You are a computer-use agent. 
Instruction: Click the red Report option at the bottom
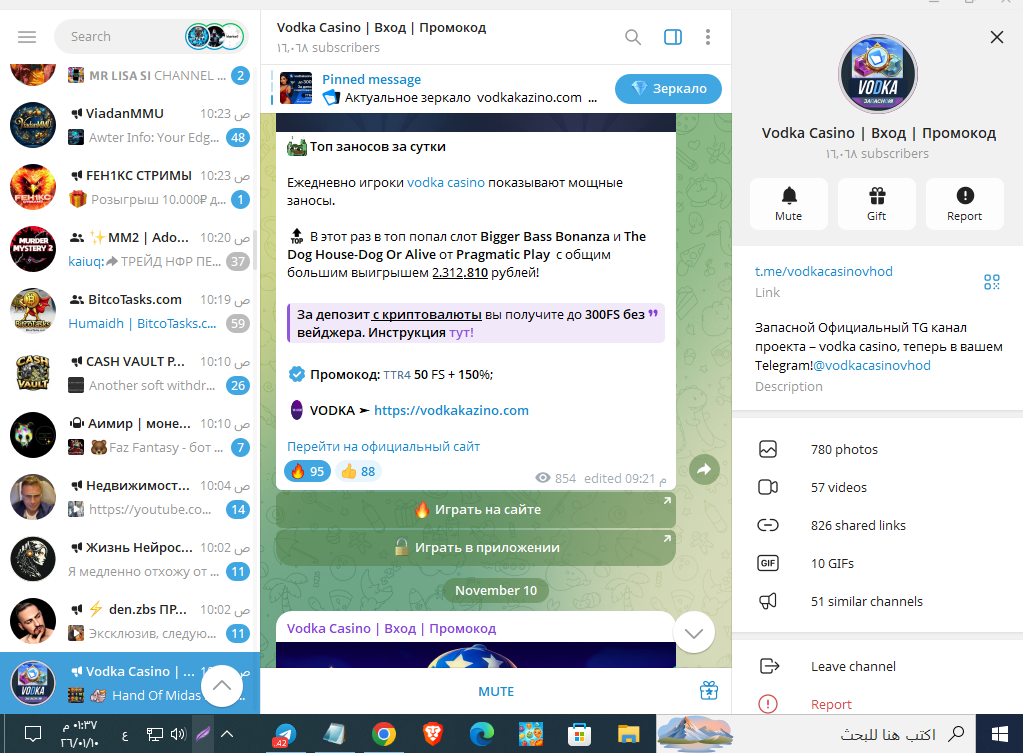[x=878, y=704]
